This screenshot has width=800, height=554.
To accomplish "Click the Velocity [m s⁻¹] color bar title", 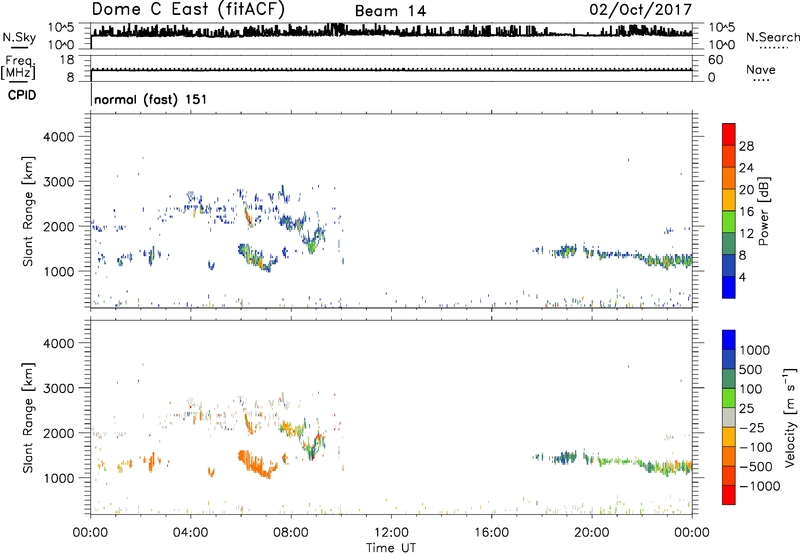I will coord(790,417).
